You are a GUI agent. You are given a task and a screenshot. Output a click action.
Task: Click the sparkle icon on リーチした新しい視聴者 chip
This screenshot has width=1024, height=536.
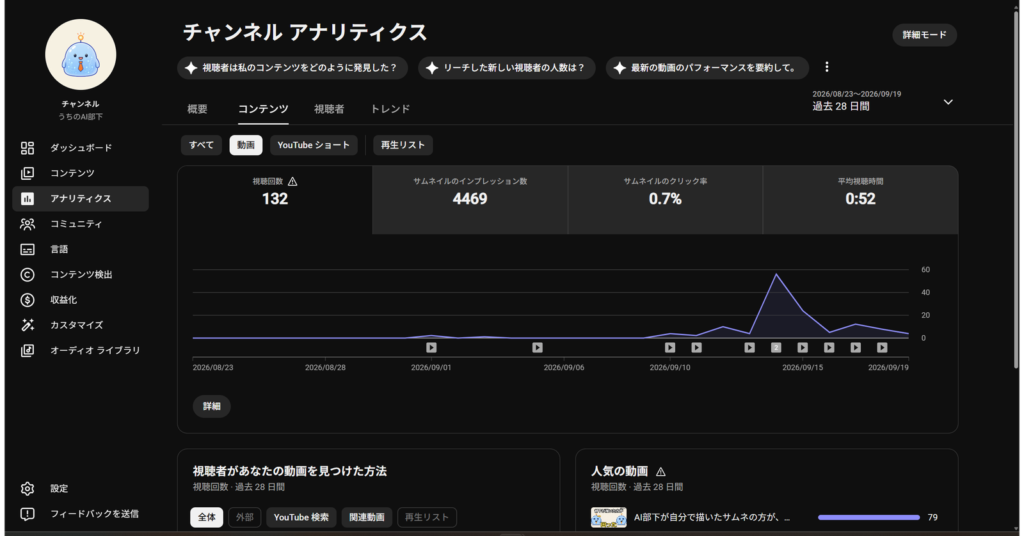click(x=432, y=68)
